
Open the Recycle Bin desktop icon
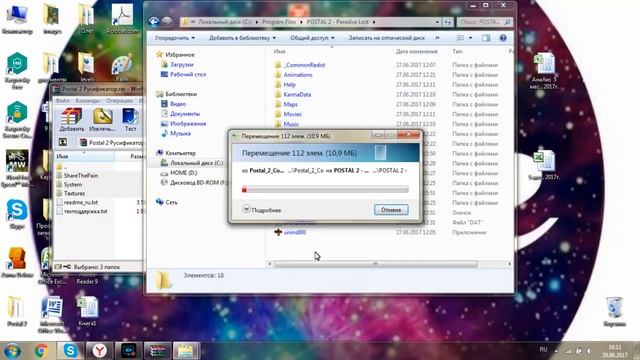[614, 312]
